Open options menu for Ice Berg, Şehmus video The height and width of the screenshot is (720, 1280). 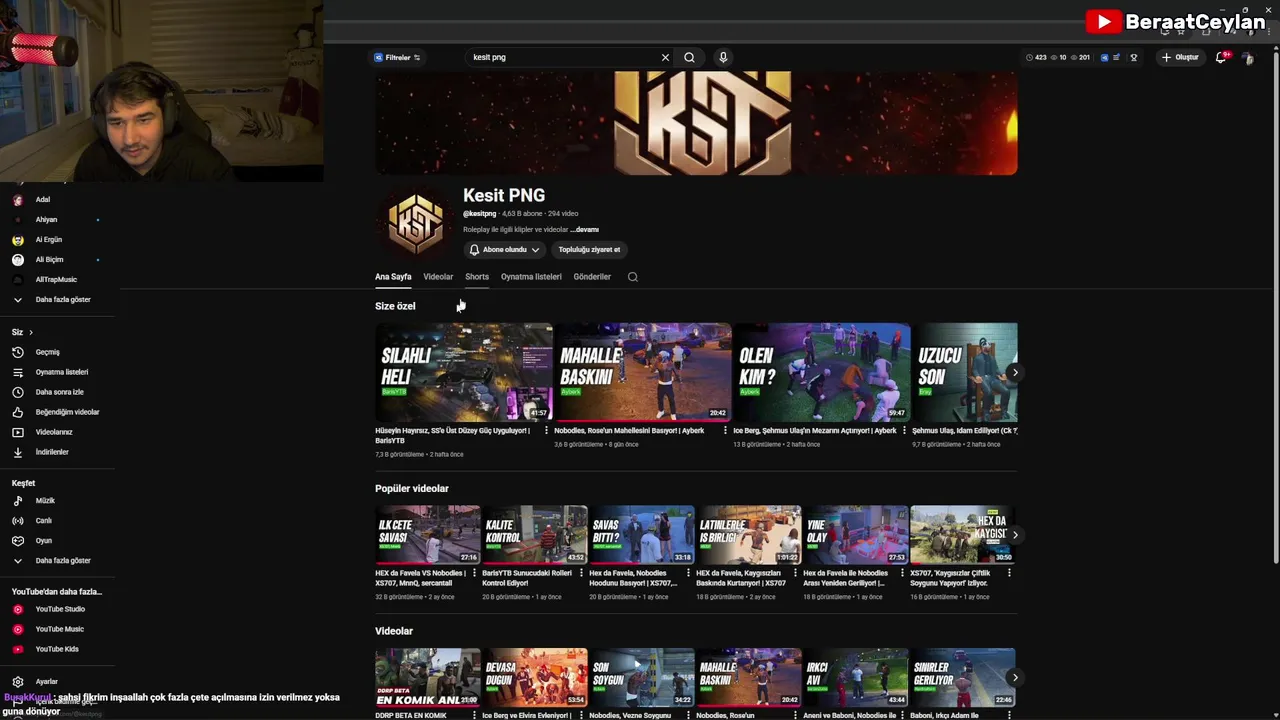904,431
